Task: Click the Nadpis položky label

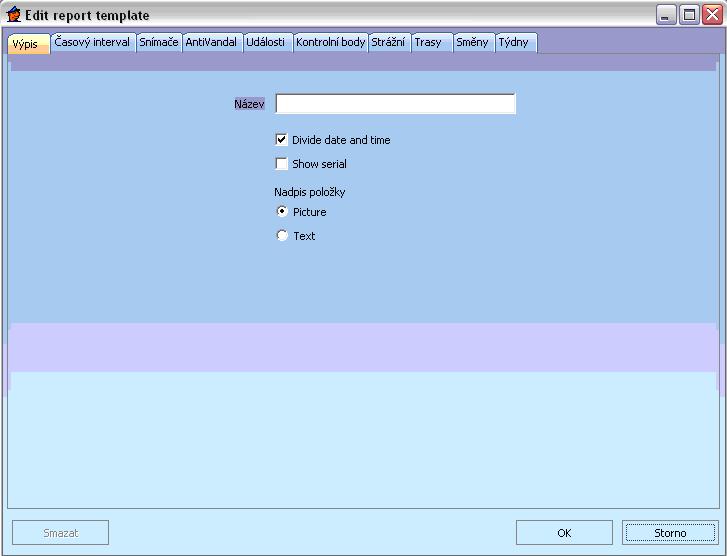Action: coord(310,192)
